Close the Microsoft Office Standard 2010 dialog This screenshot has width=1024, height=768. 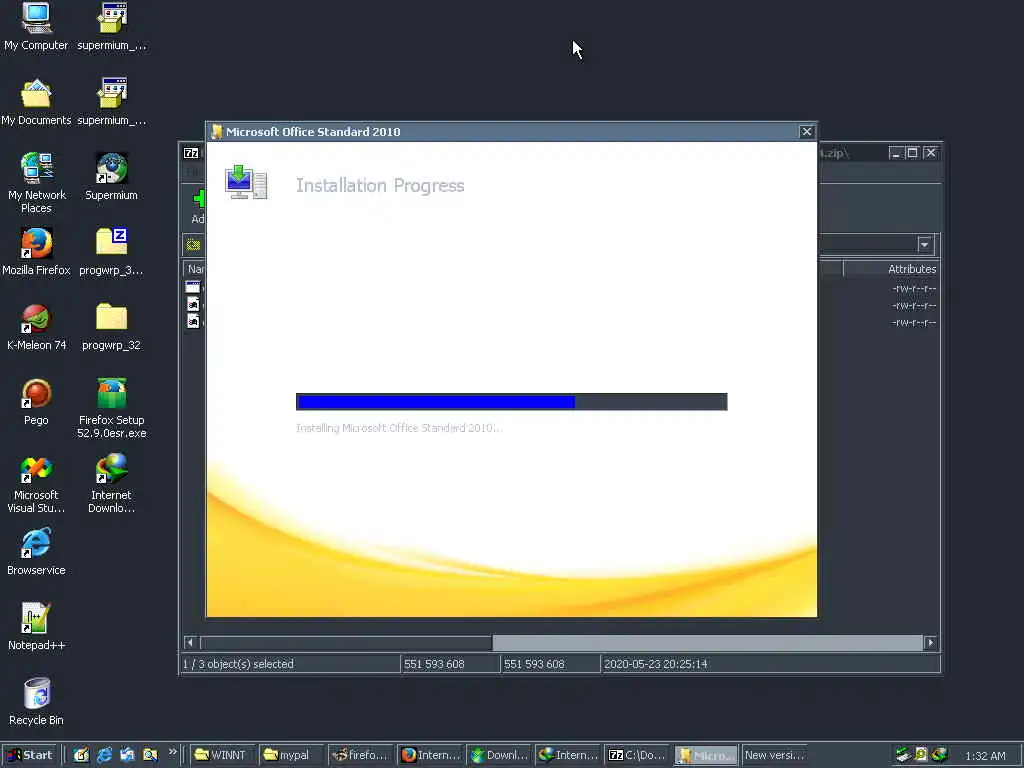pyautogui.click(x=807, y=131)
